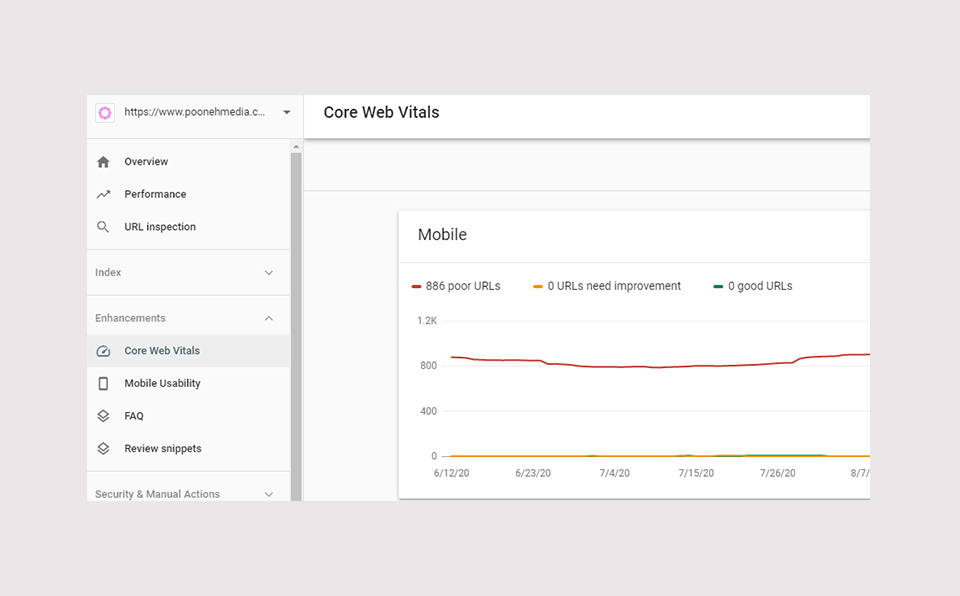Open the Review snippets report
960x596 pixels.
(163, 448)
